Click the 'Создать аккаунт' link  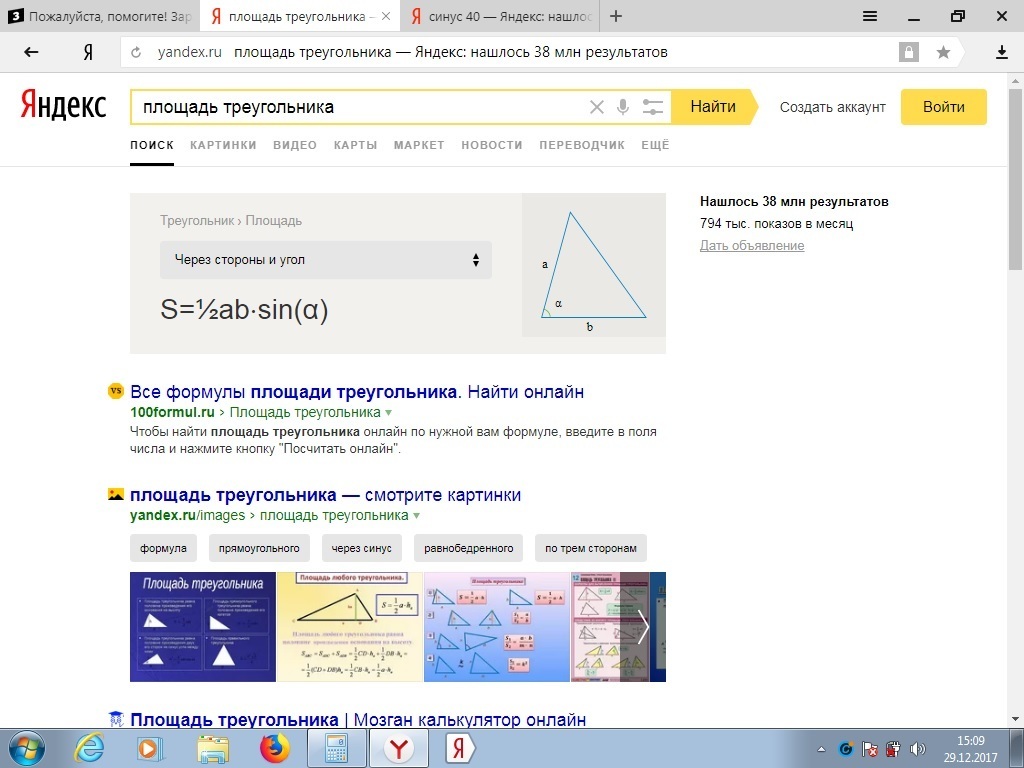pyautogui.click(x=833, y=107)
